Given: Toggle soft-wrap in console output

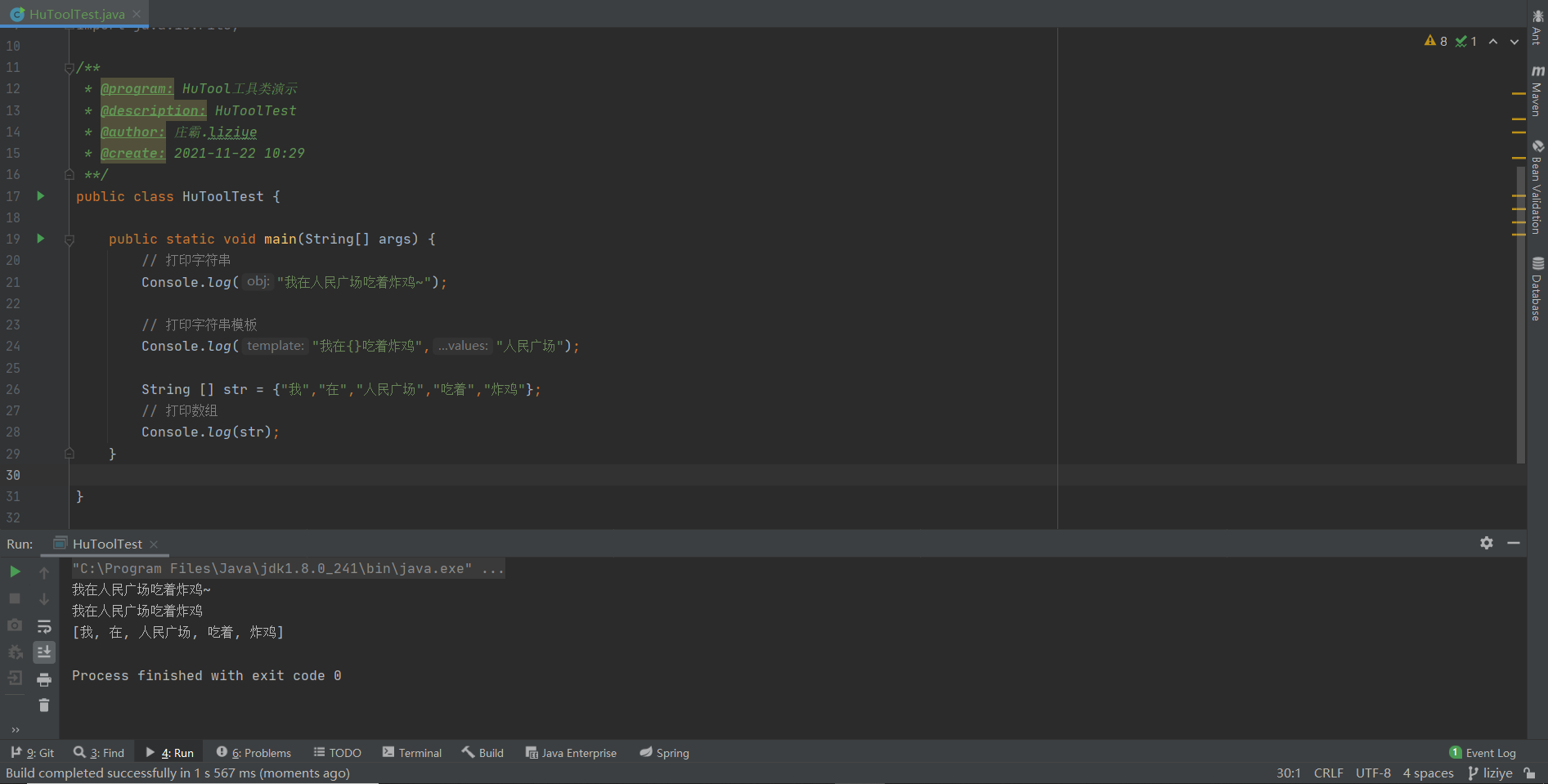Looking at the screenshot, I should click(44, 626).
